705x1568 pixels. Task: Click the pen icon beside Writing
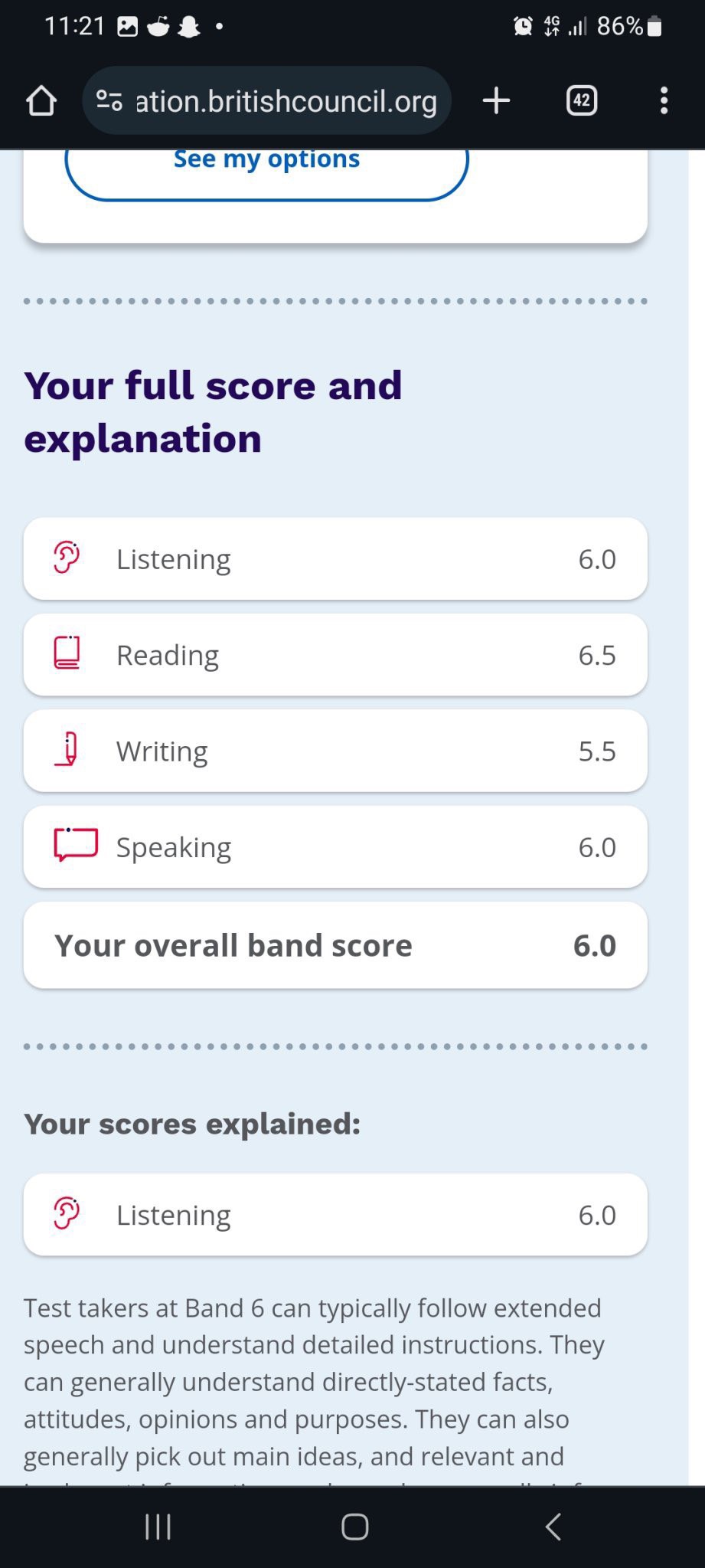coord(68,749)
